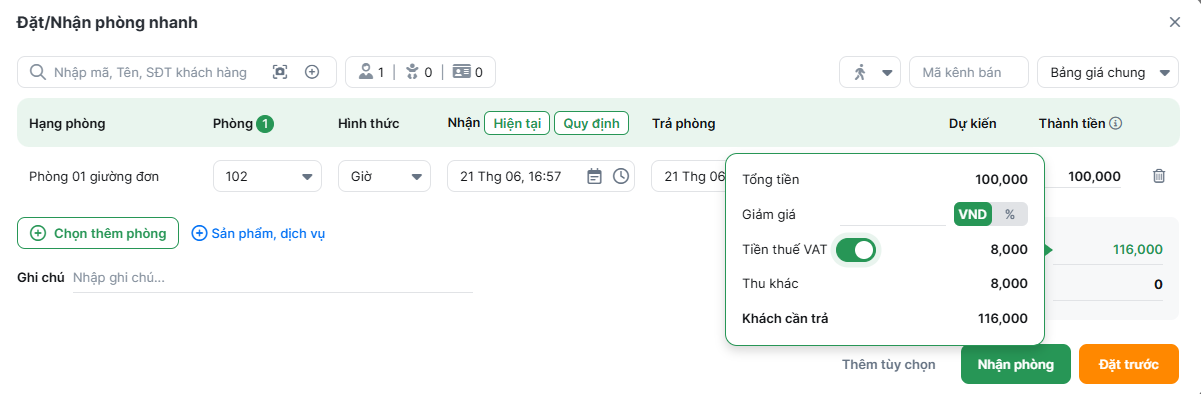Open clock icon in check-in time field
The width and height of the screenshot is (1201, 394).
click(621, 176)
